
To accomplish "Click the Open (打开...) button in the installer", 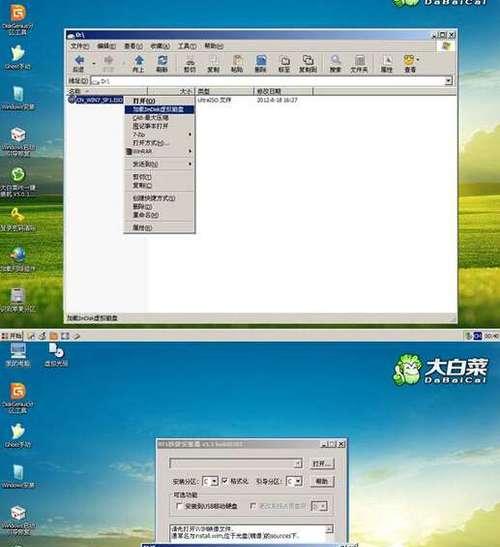I will pos(322,464).
